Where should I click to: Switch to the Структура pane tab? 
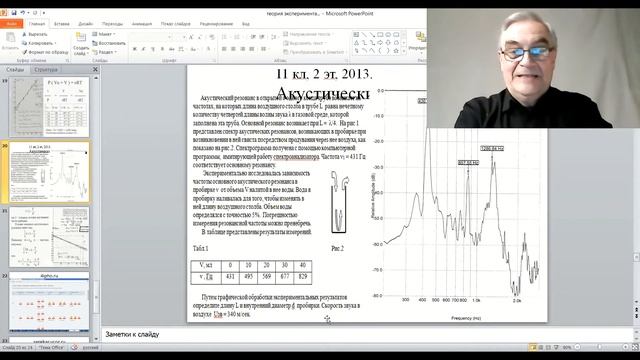pos(46,69)
